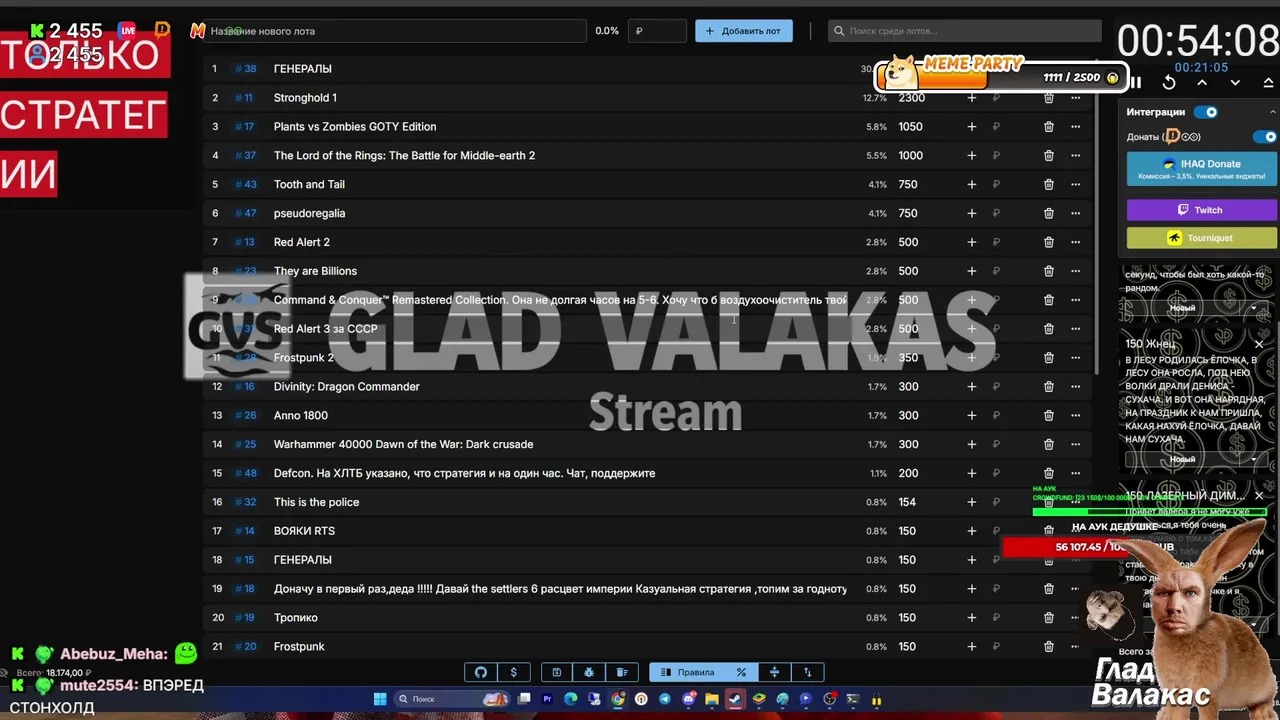Click the 154 amount for This is the police
The width and height of the screenshot is (1280, 720).
(x=908, y=502)
